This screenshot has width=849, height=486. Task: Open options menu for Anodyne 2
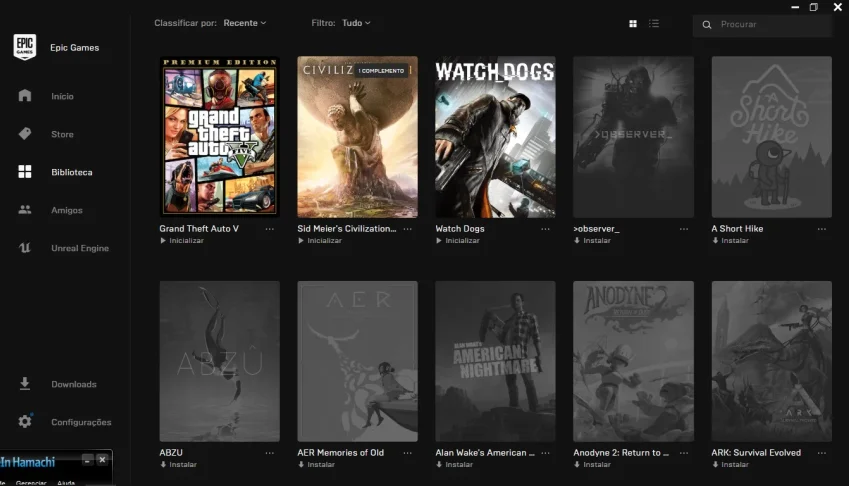(684, 453)
